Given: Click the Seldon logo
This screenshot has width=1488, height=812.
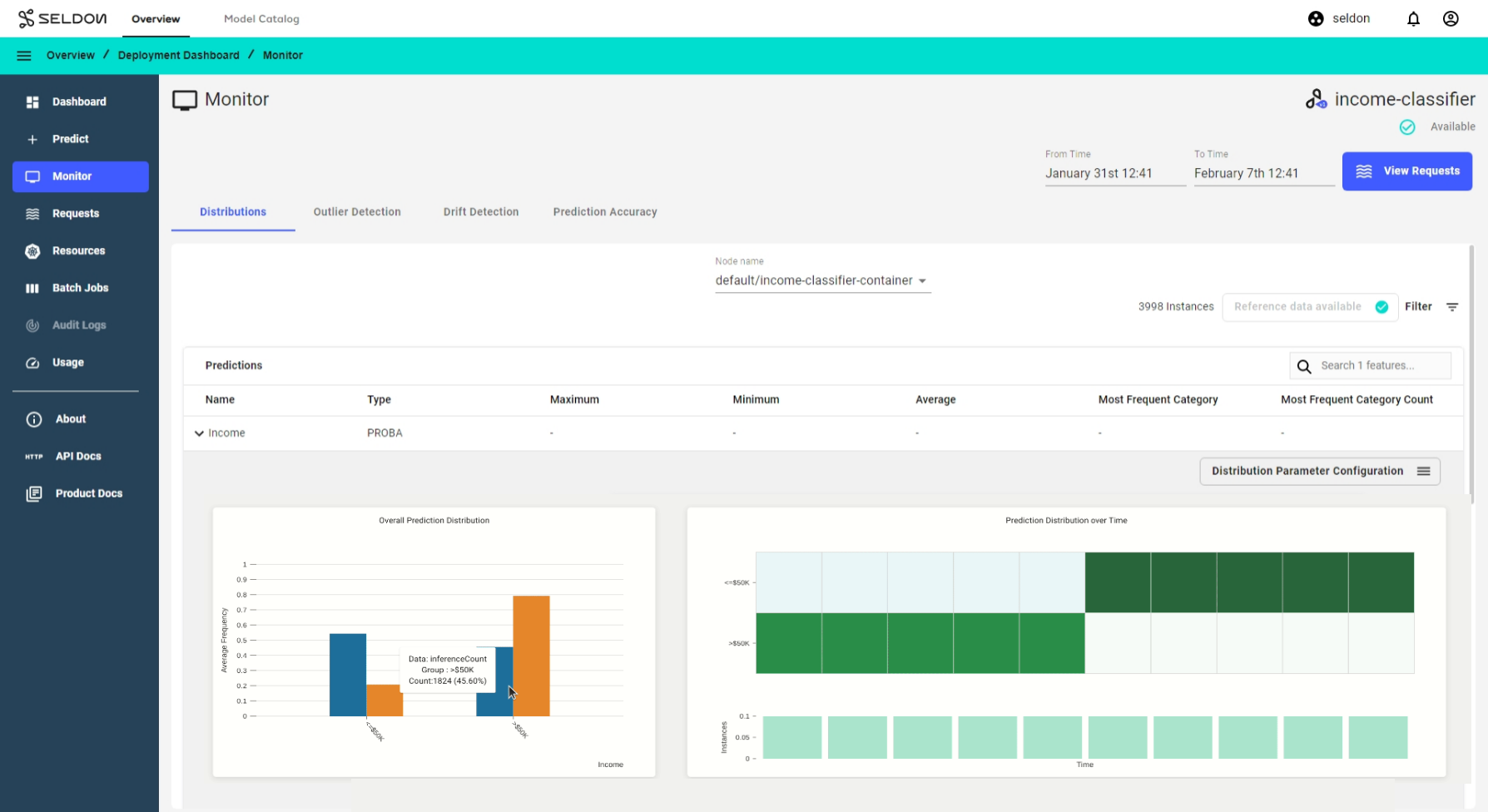Looking at the screenshot, I should pos(62,18).
